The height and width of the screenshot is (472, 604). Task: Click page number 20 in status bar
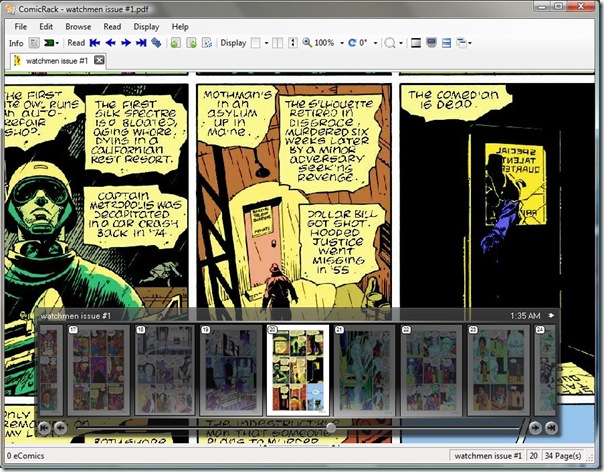pos(534,456)
